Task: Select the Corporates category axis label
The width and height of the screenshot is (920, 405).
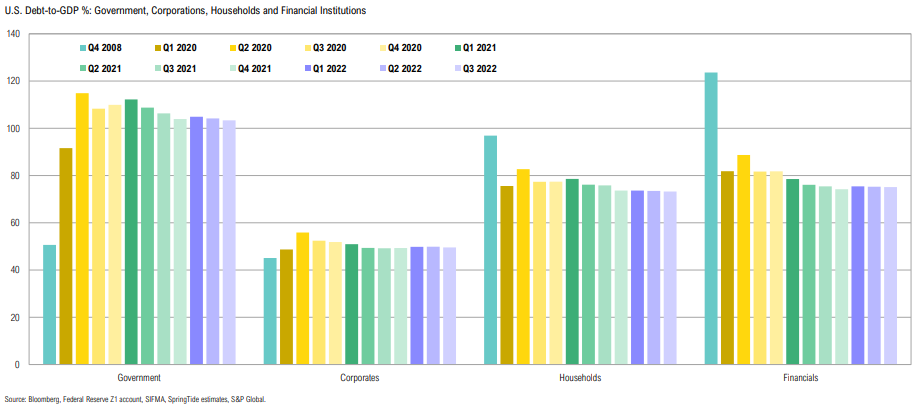Action: 359,379
